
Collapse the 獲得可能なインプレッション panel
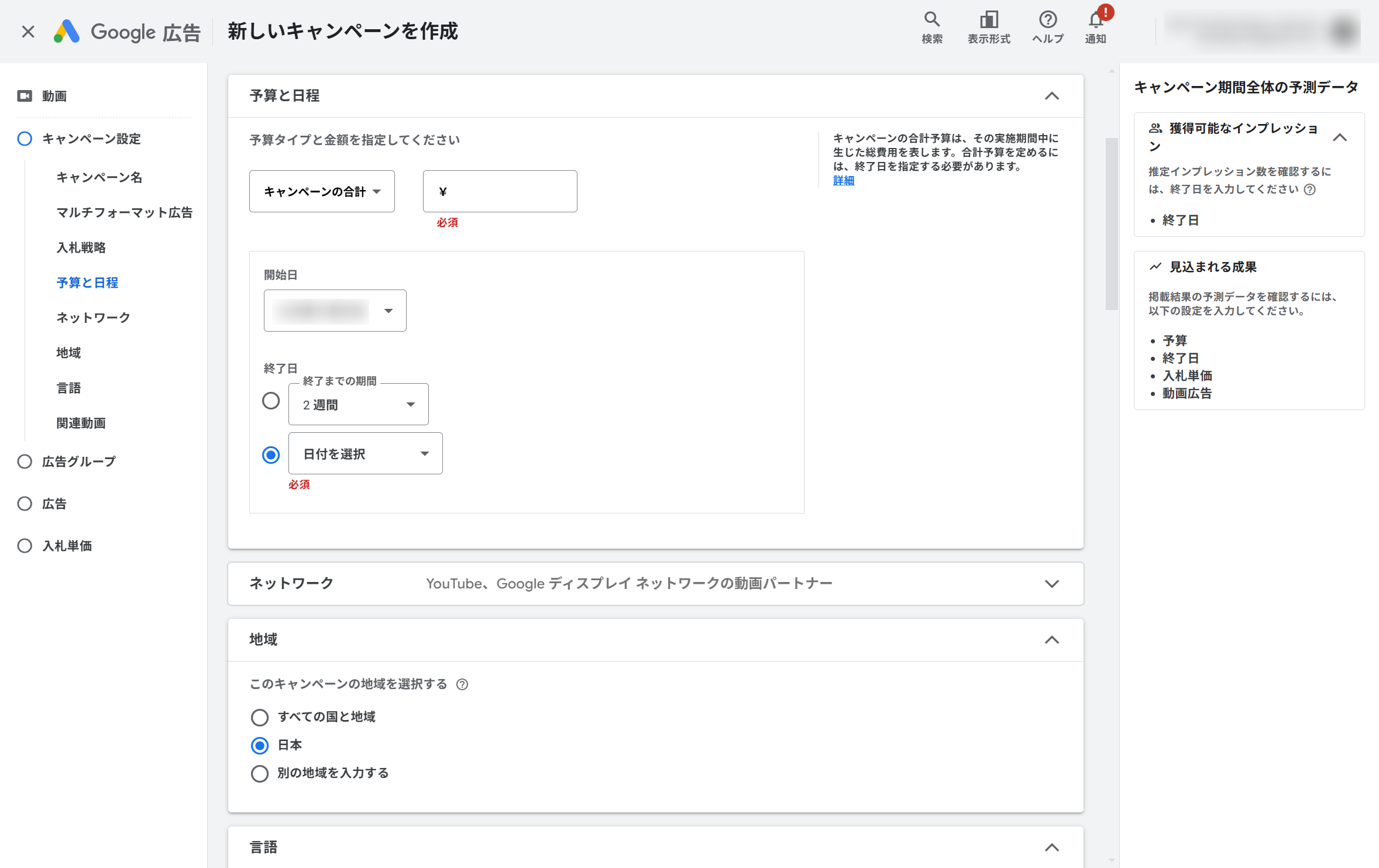point(1340,137)
